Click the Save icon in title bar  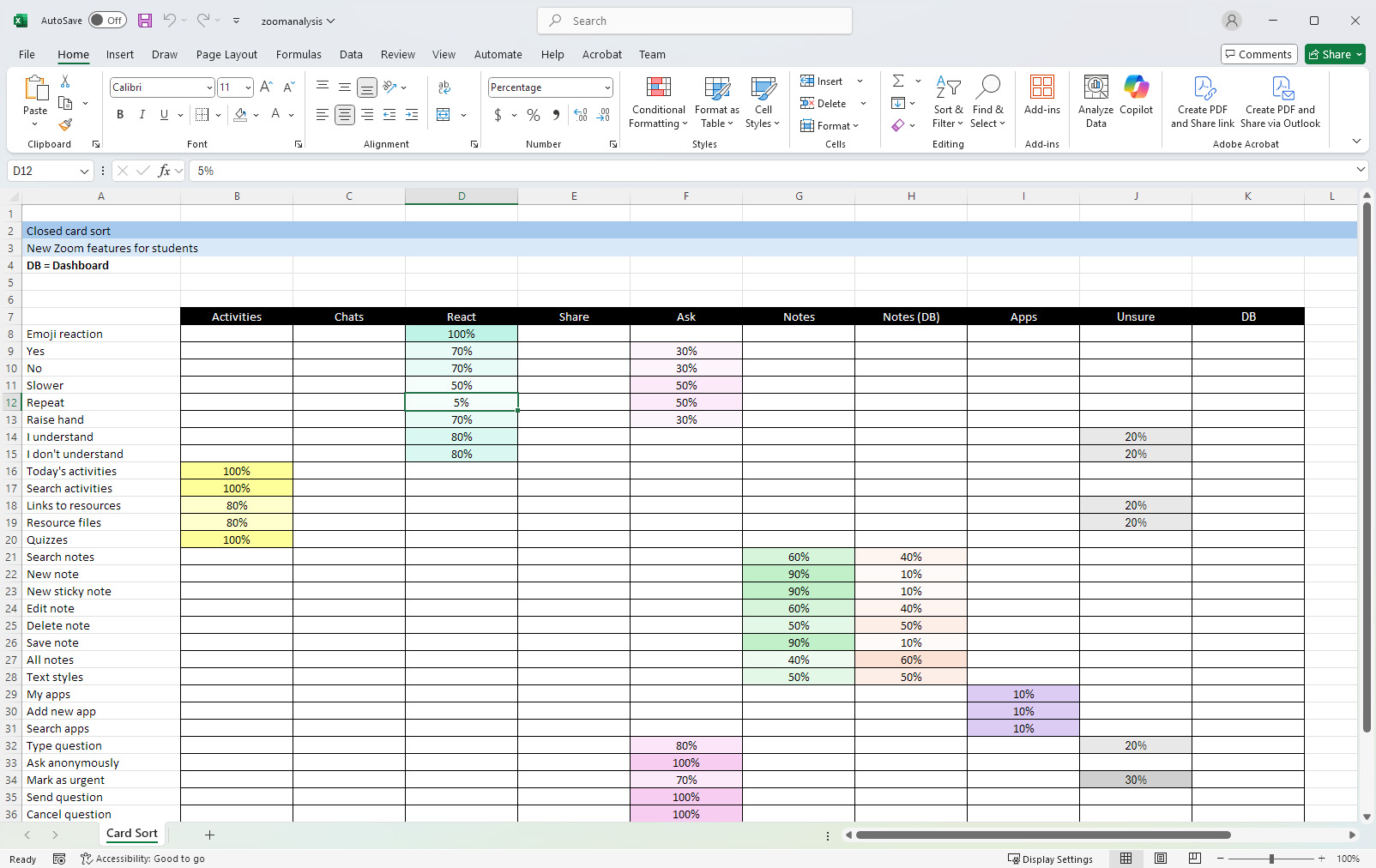coord(145,21)
